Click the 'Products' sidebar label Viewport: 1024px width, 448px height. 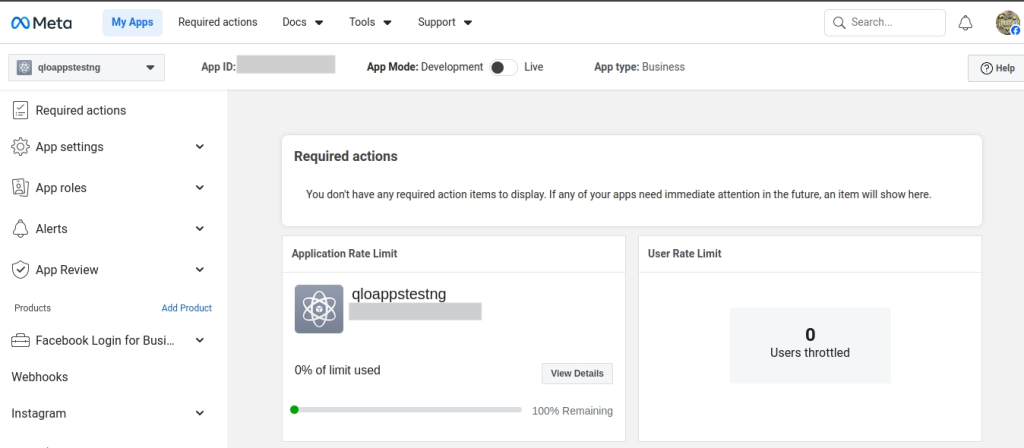pyautogui.click(x=33, y=308)
